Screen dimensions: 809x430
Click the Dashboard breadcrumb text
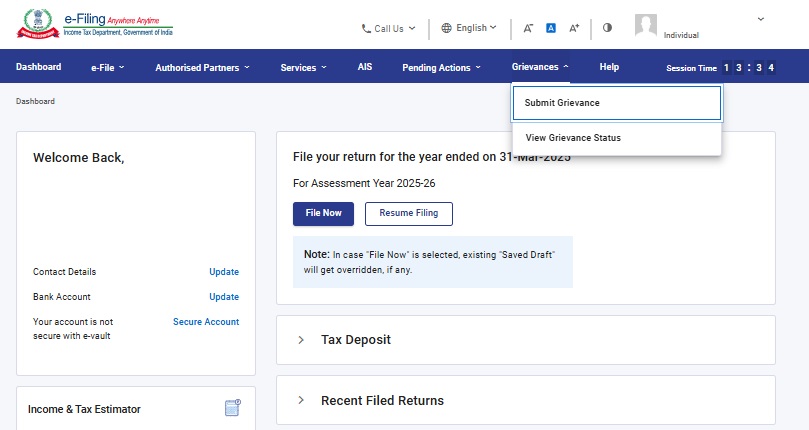(35, 101)
